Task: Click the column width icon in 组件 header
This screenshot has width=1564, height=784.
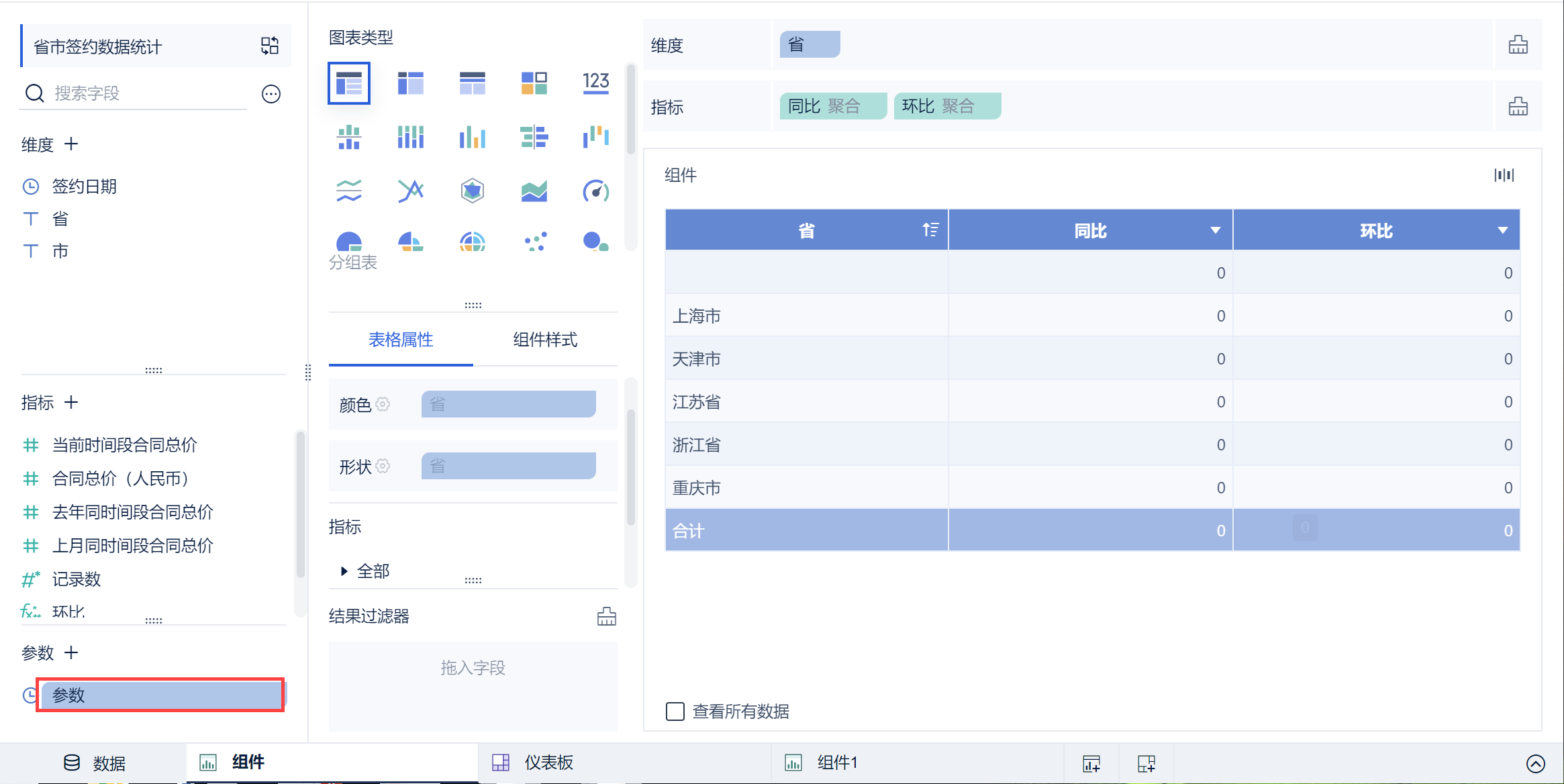Action: pos(1504,175)
